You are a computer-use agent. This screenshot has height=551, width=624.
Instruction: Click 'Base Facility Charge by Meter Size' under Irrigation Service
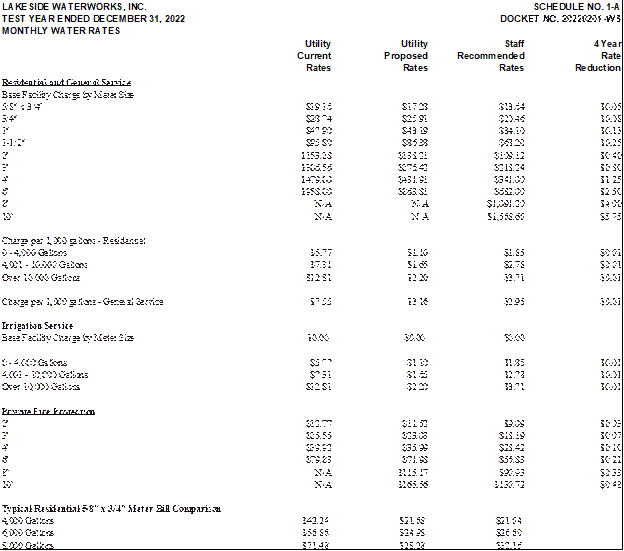coord(68,338)
